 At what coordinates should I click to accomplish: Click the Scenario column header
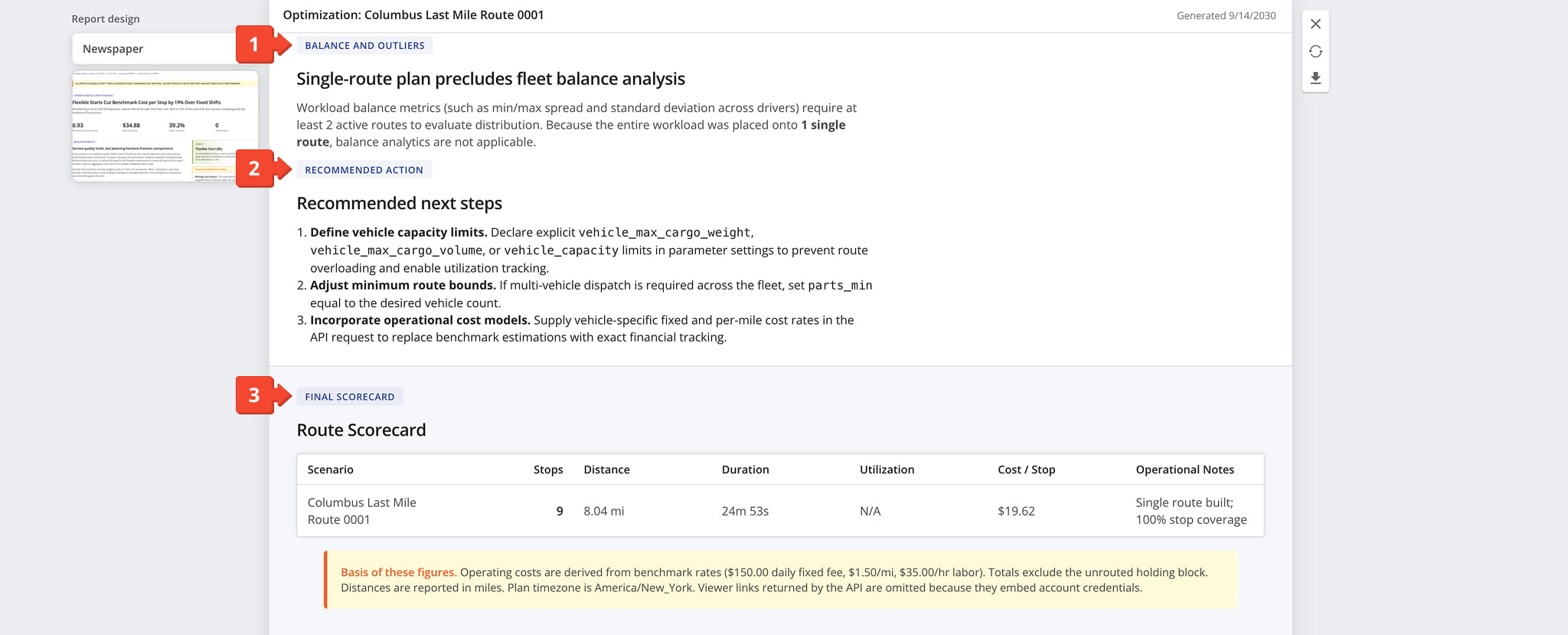tap(331, 470)
